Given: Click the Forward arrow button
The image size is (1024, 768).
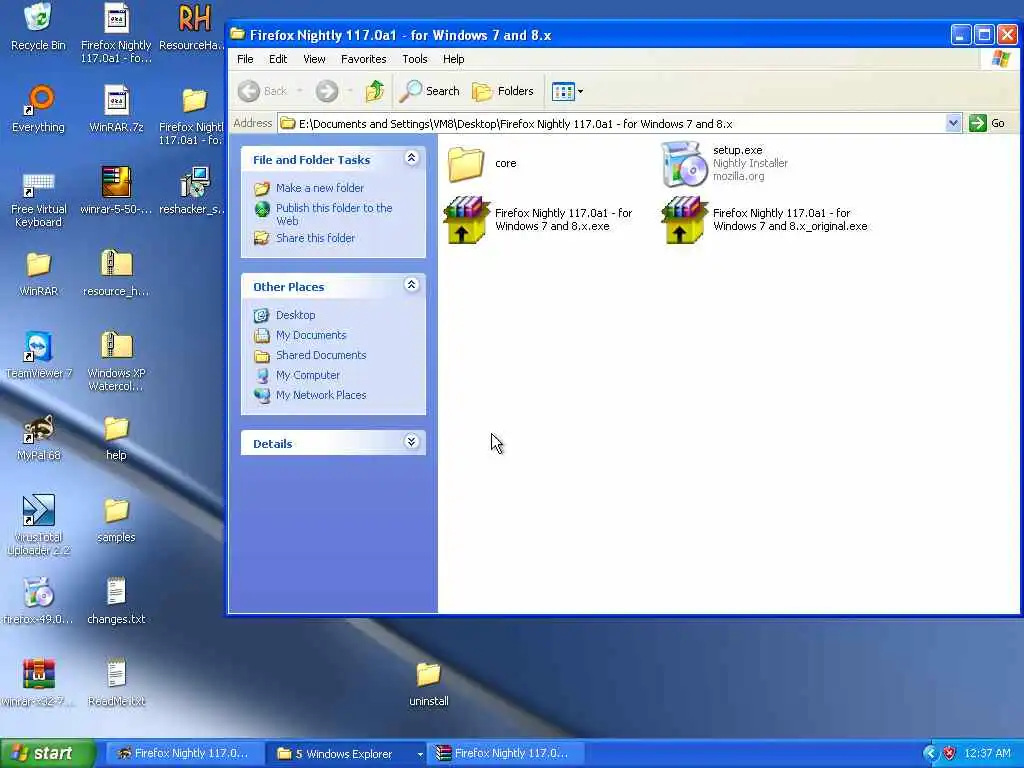Looking at the screenshot, I should (327, 91).
